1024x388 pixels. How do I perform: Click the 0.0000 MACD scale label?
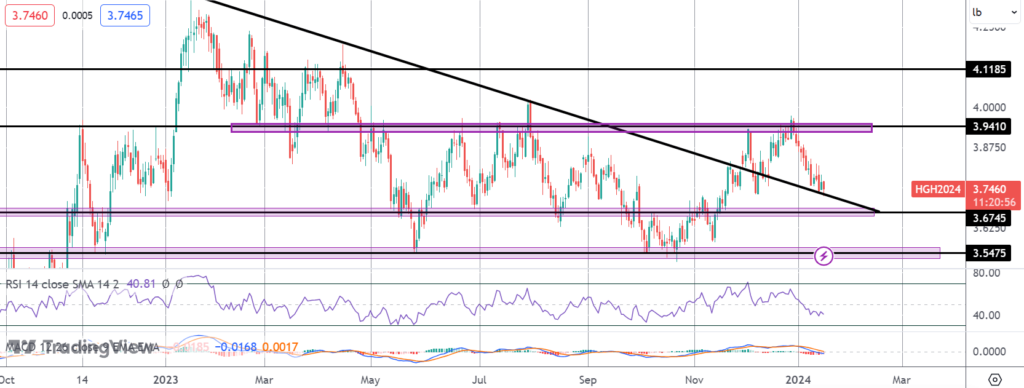pyautogui.click(x=990, y=351)
